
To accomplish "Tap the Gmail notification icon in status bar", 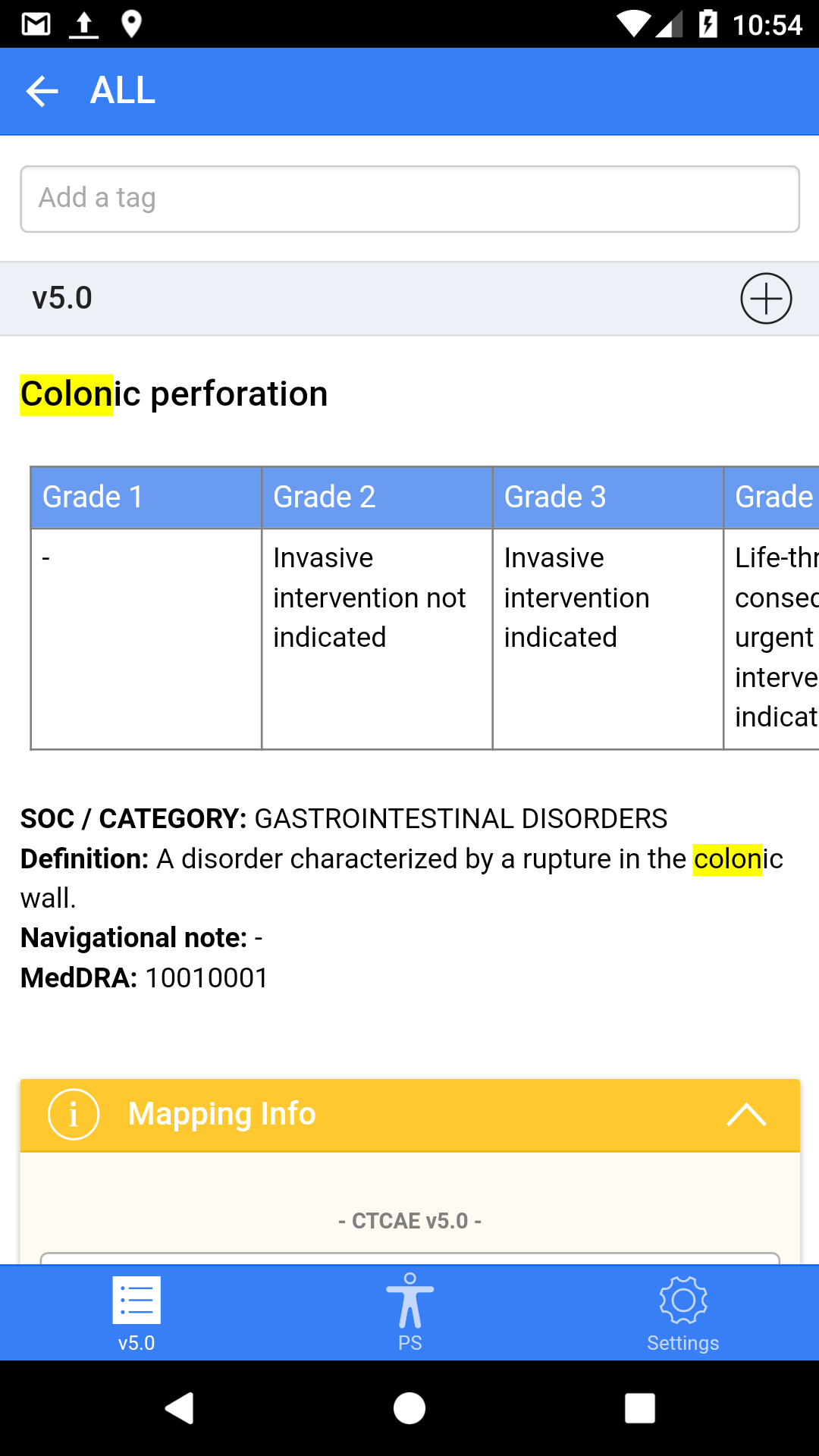I will [x=36, y=24].
